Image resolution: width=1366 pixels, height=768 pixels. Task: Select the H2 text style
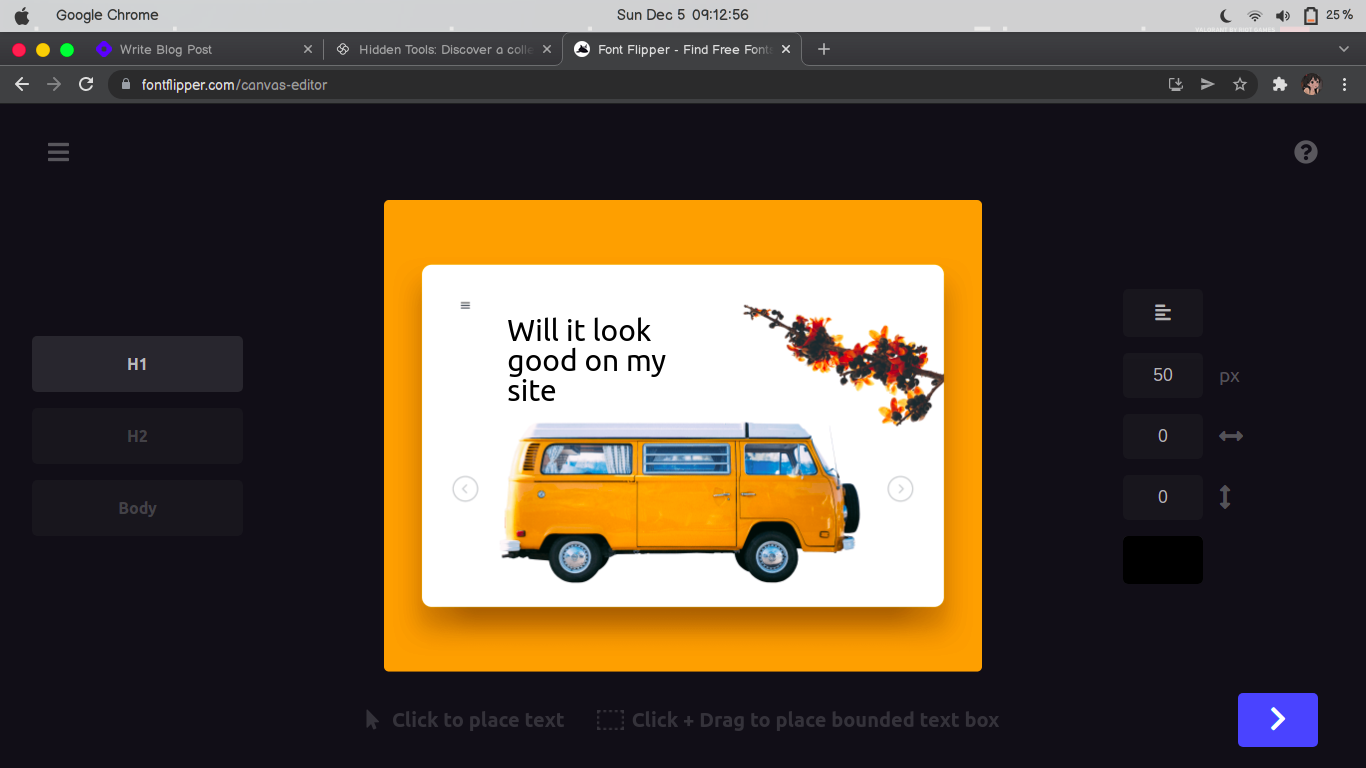tap(137, 436)
